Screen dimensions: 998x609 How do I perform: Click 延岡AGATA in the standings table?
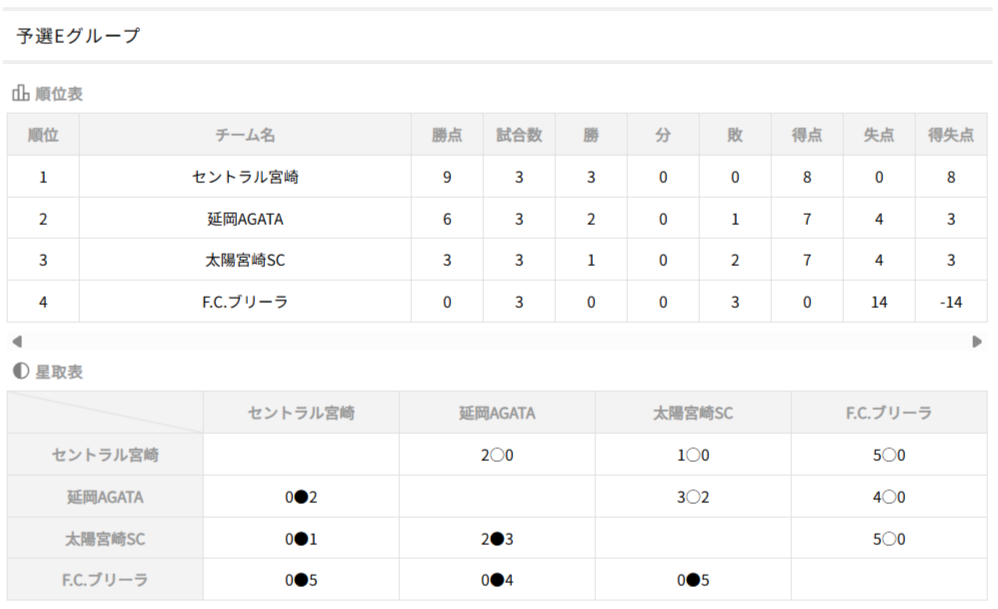[x=245, y=219]
